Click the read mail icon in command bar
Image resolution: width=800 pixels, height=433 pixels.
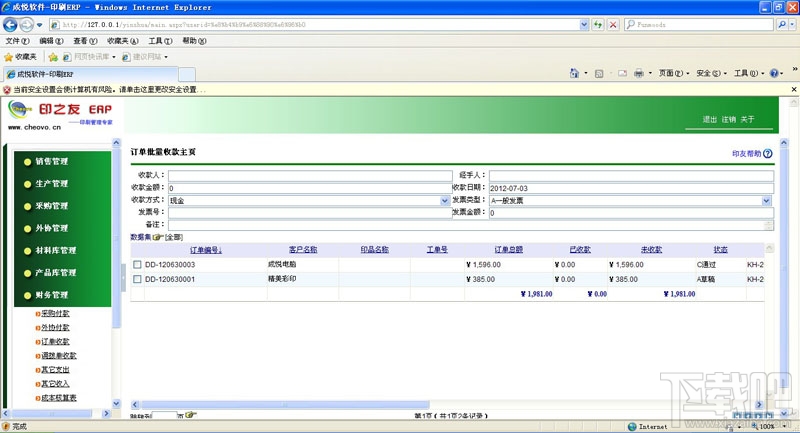coord(622,73)
